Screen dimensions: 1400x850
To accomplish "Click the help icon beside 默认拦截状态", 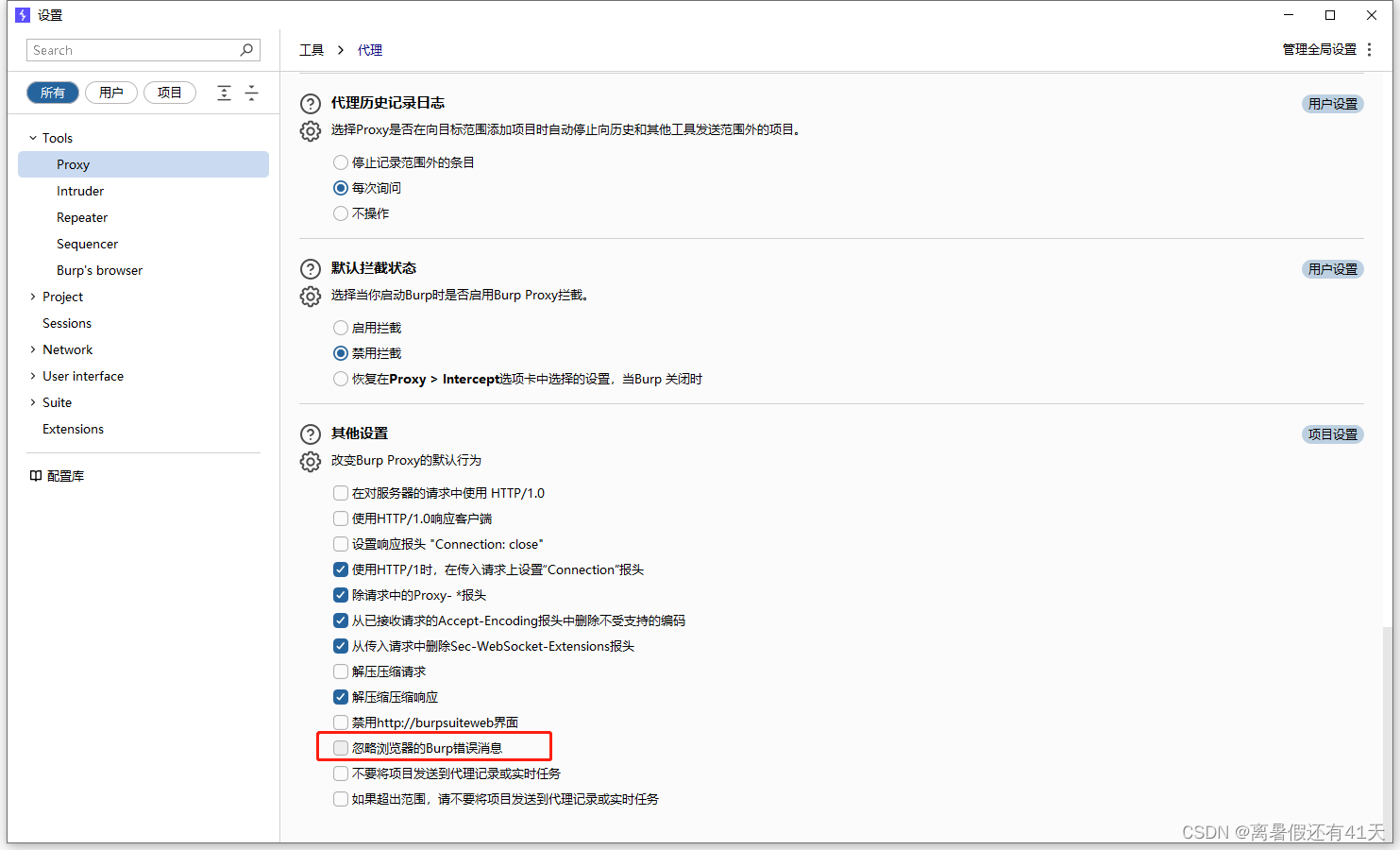I will (311, 269).
